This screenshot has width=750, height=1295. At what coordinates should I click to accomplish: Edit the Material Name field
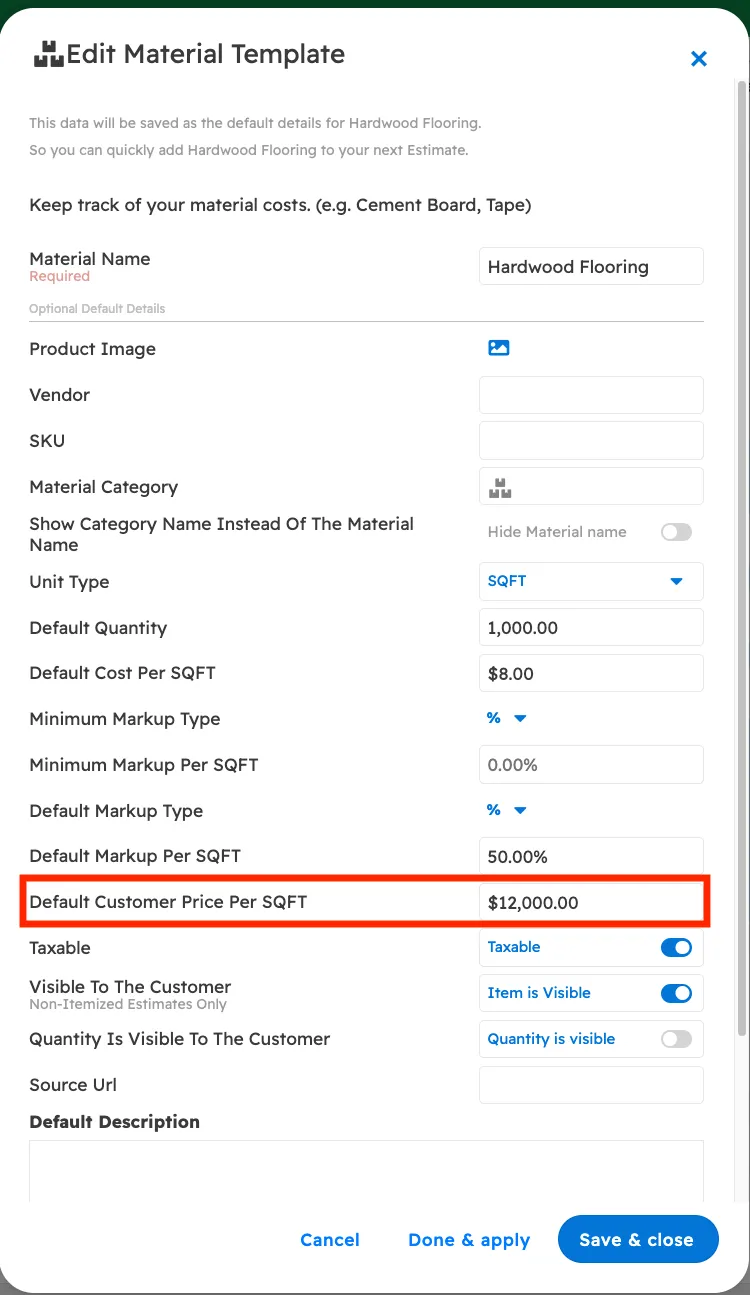coord(591,266)
